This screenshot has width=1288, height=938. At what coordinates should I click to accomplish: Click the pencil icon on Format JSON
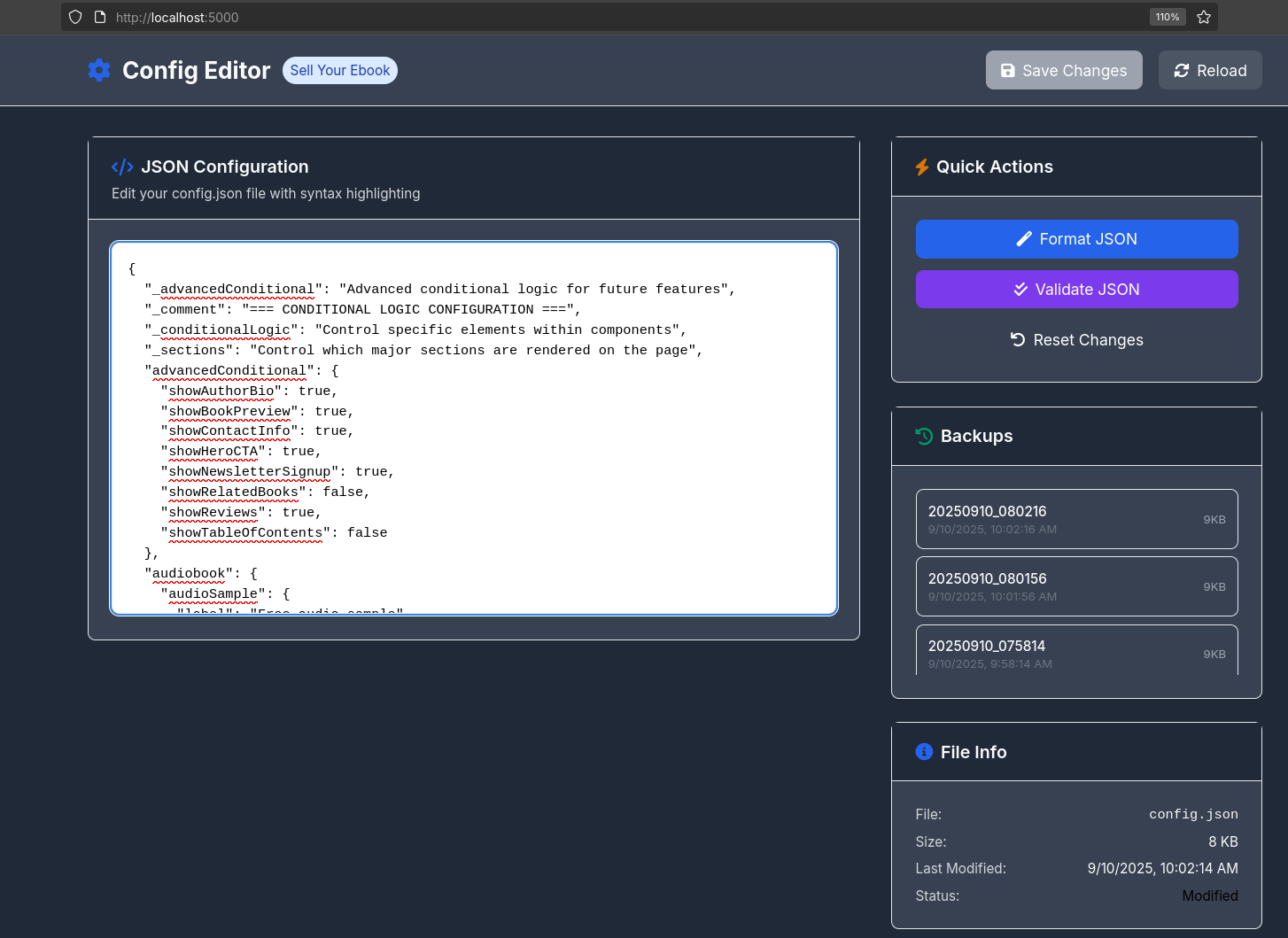(1024, 238)
